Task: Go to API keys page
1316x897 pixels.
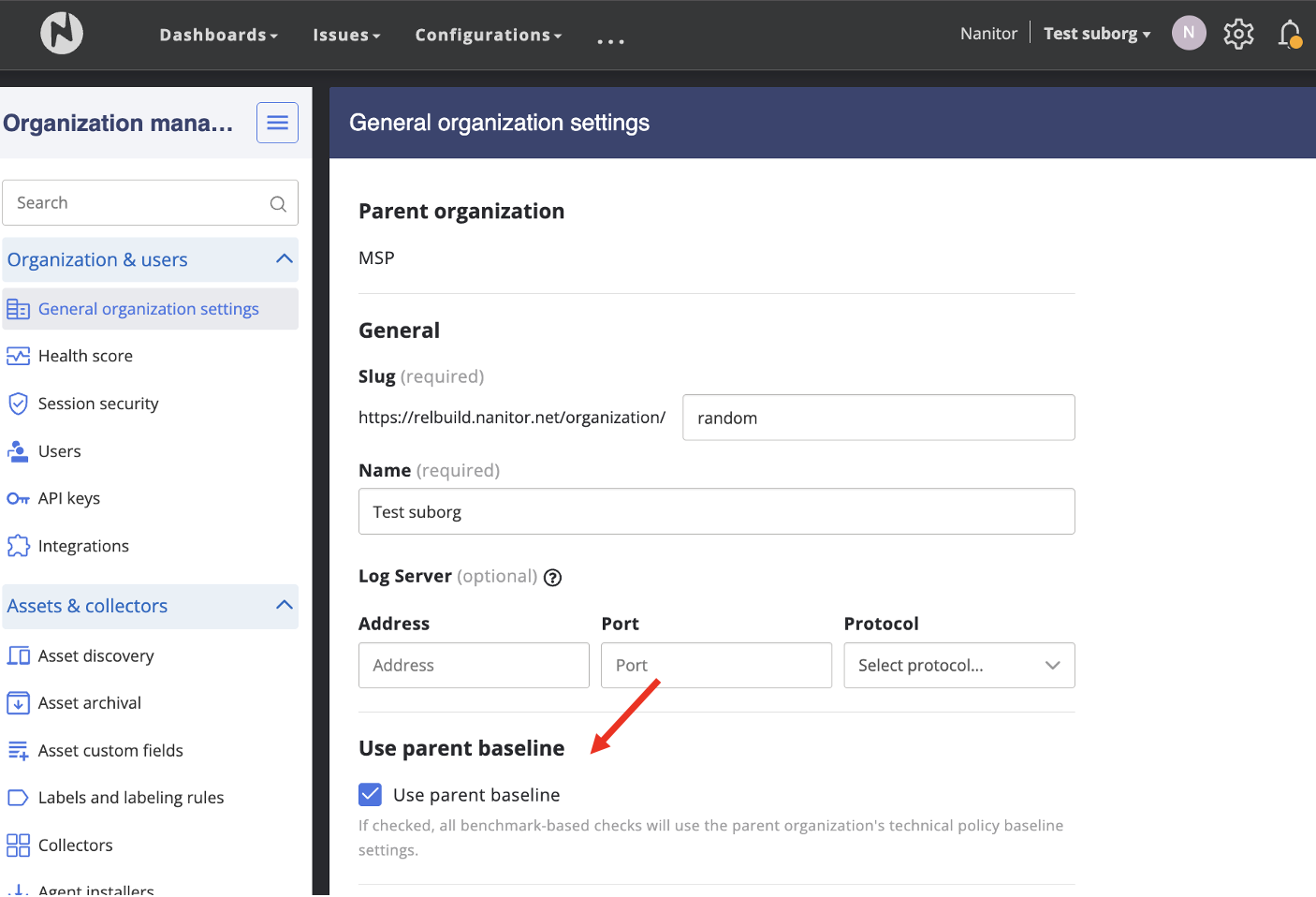Action: (x=68, y=498)
